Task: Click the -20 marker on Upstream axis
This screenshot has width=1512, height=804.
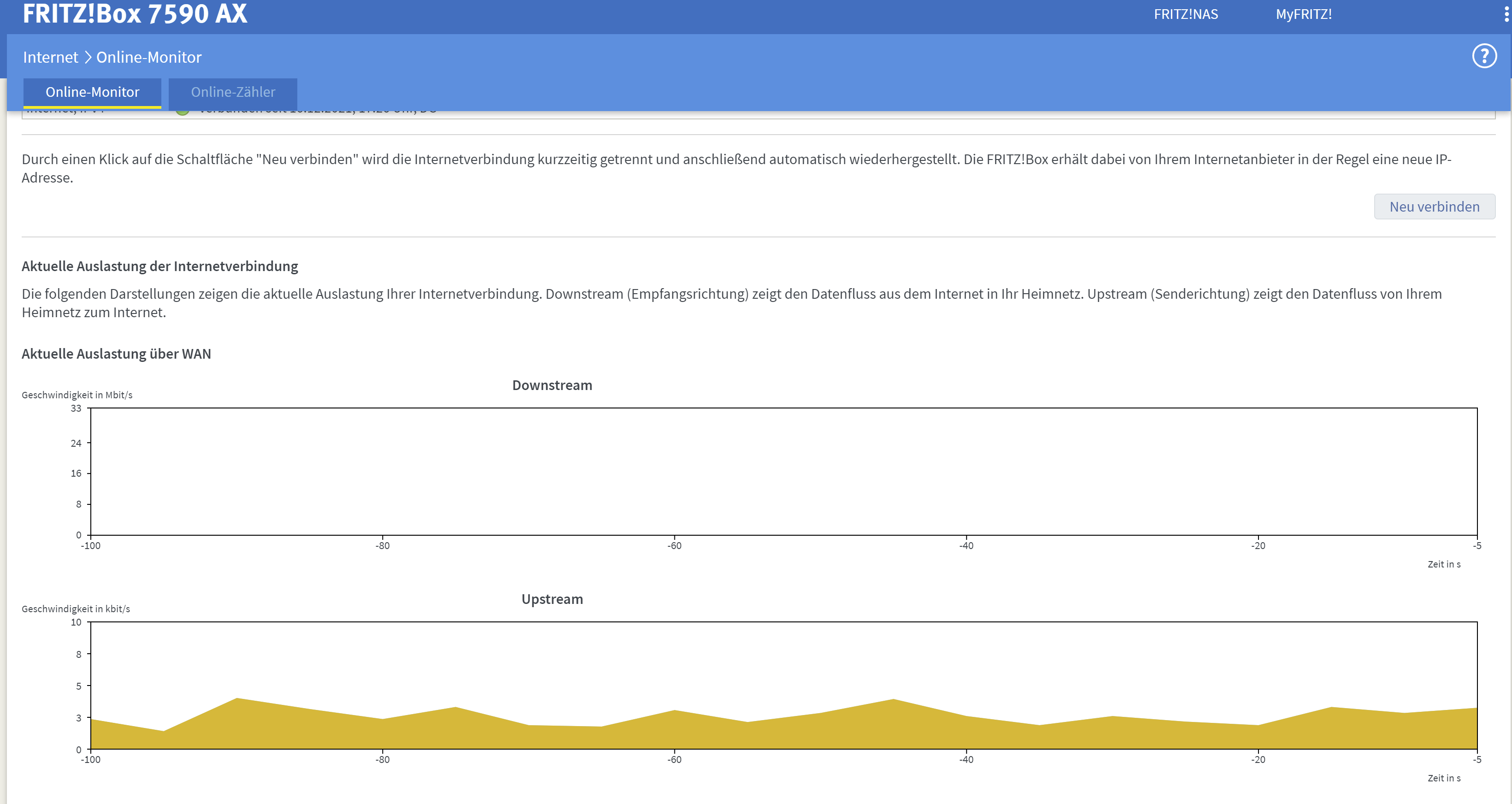Action: coord(1258,759)
